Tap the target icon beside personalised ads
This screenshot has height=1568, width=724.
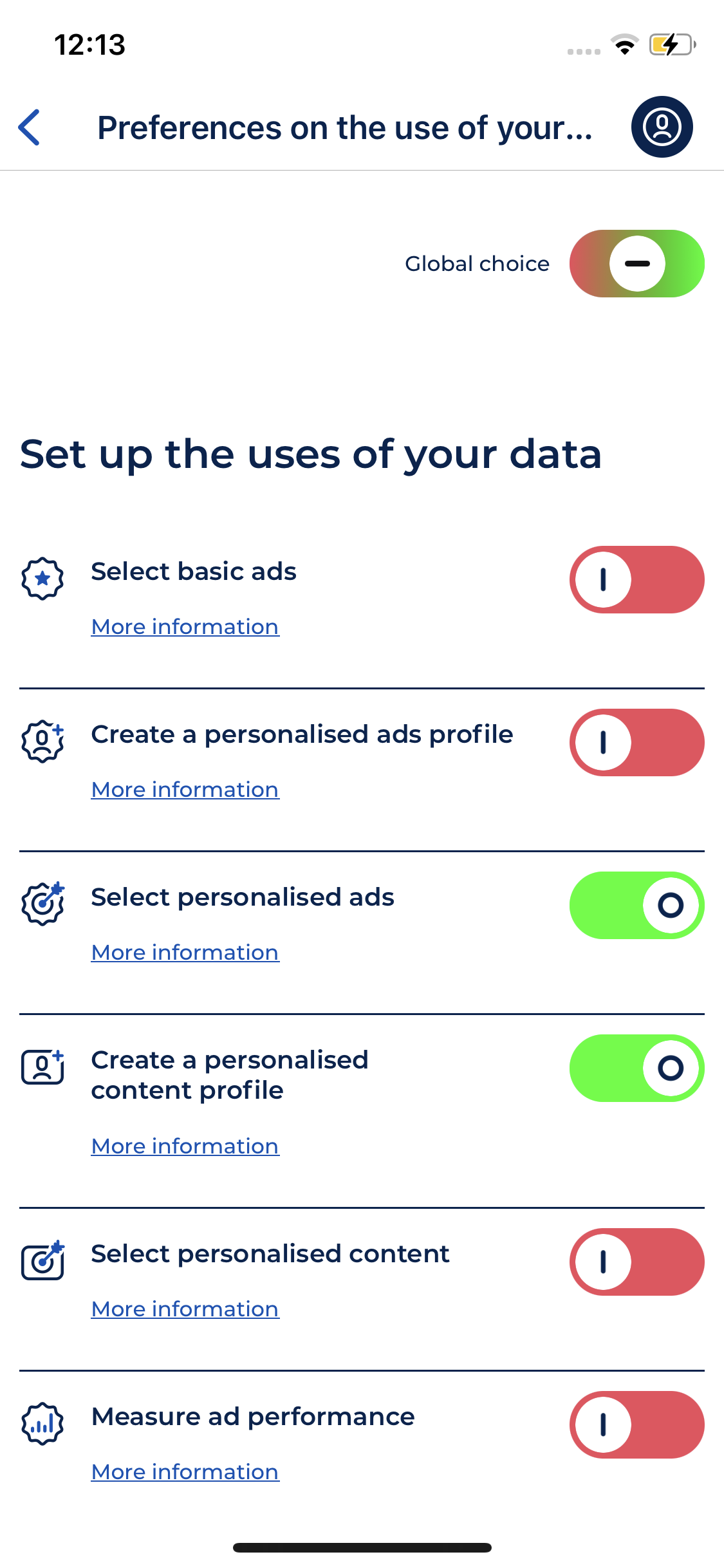point(42,904)
